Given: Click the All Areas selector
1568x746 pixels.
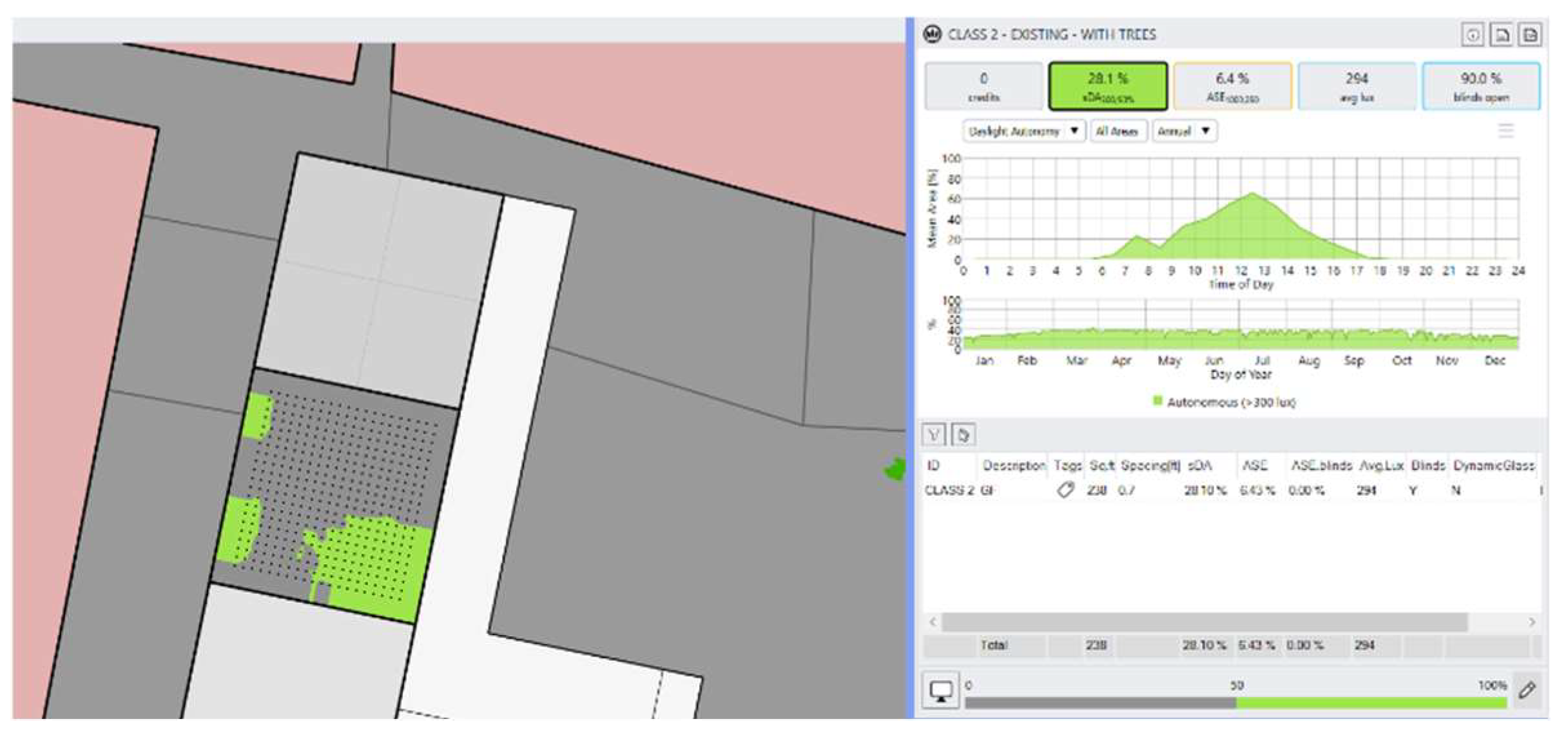Looking at the screenshot, I should [1117, 131].
